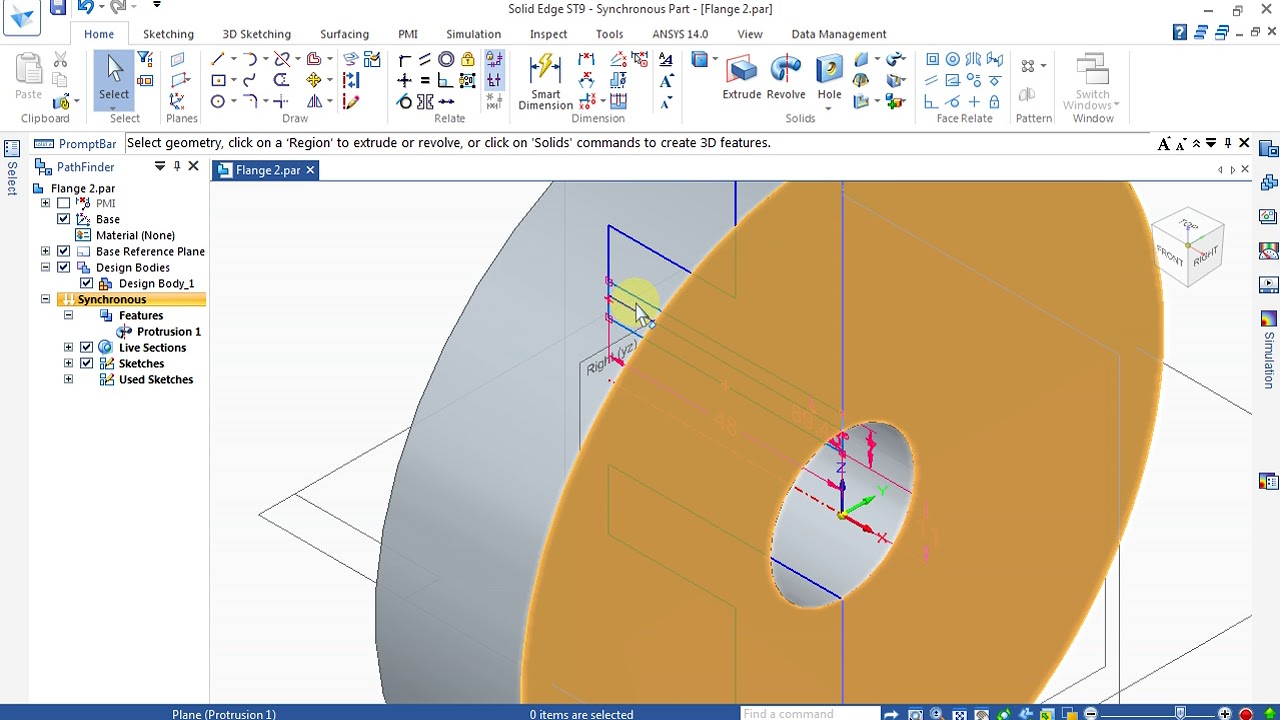Click the red record button in status bar
Screen dimensions: 1280x720
[1246, 713]
